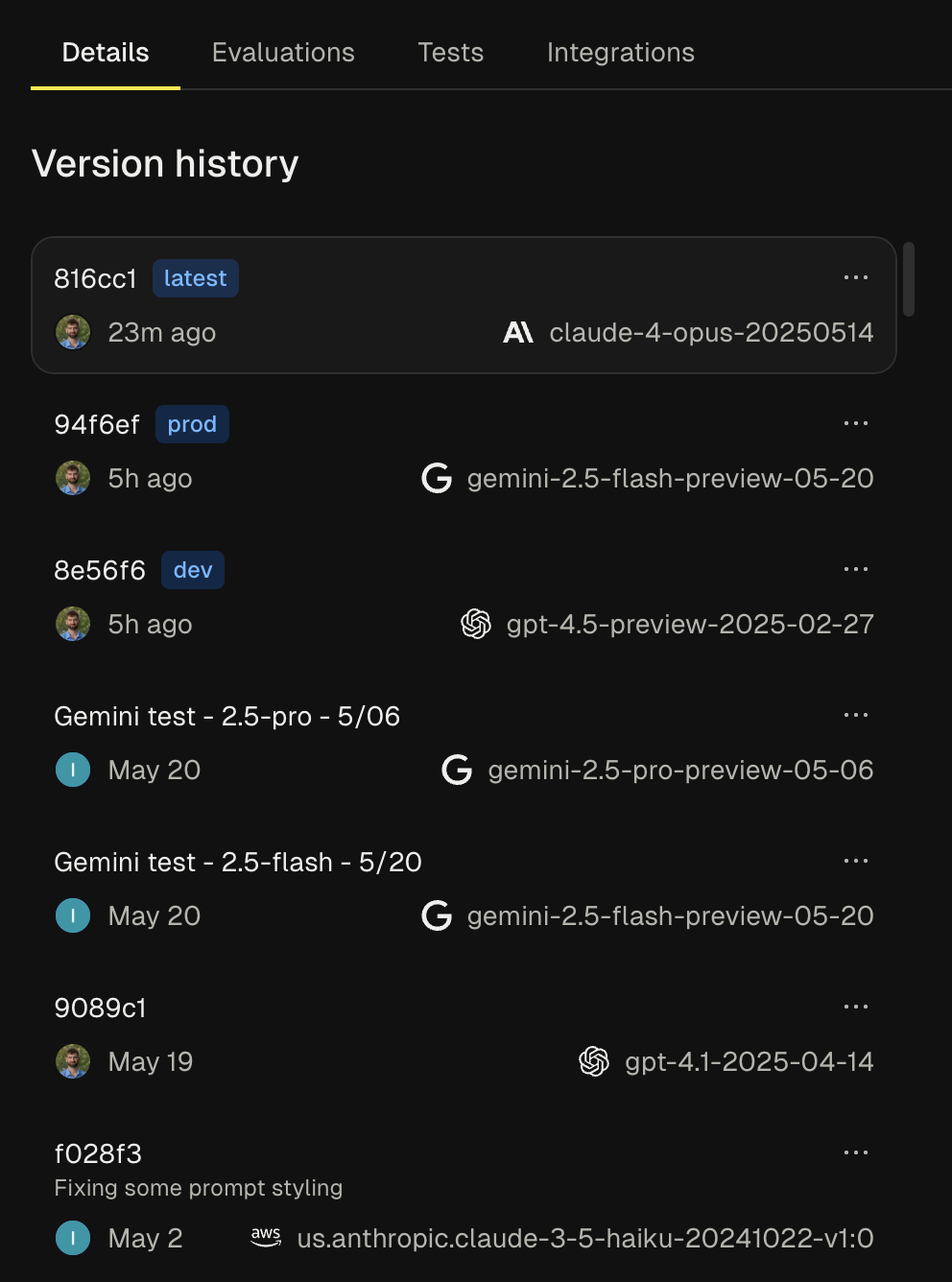The width and height of the screenshot is (952, 1282).
Task: Click the prod tag on version 94f6ef
Action: [192, 424]
